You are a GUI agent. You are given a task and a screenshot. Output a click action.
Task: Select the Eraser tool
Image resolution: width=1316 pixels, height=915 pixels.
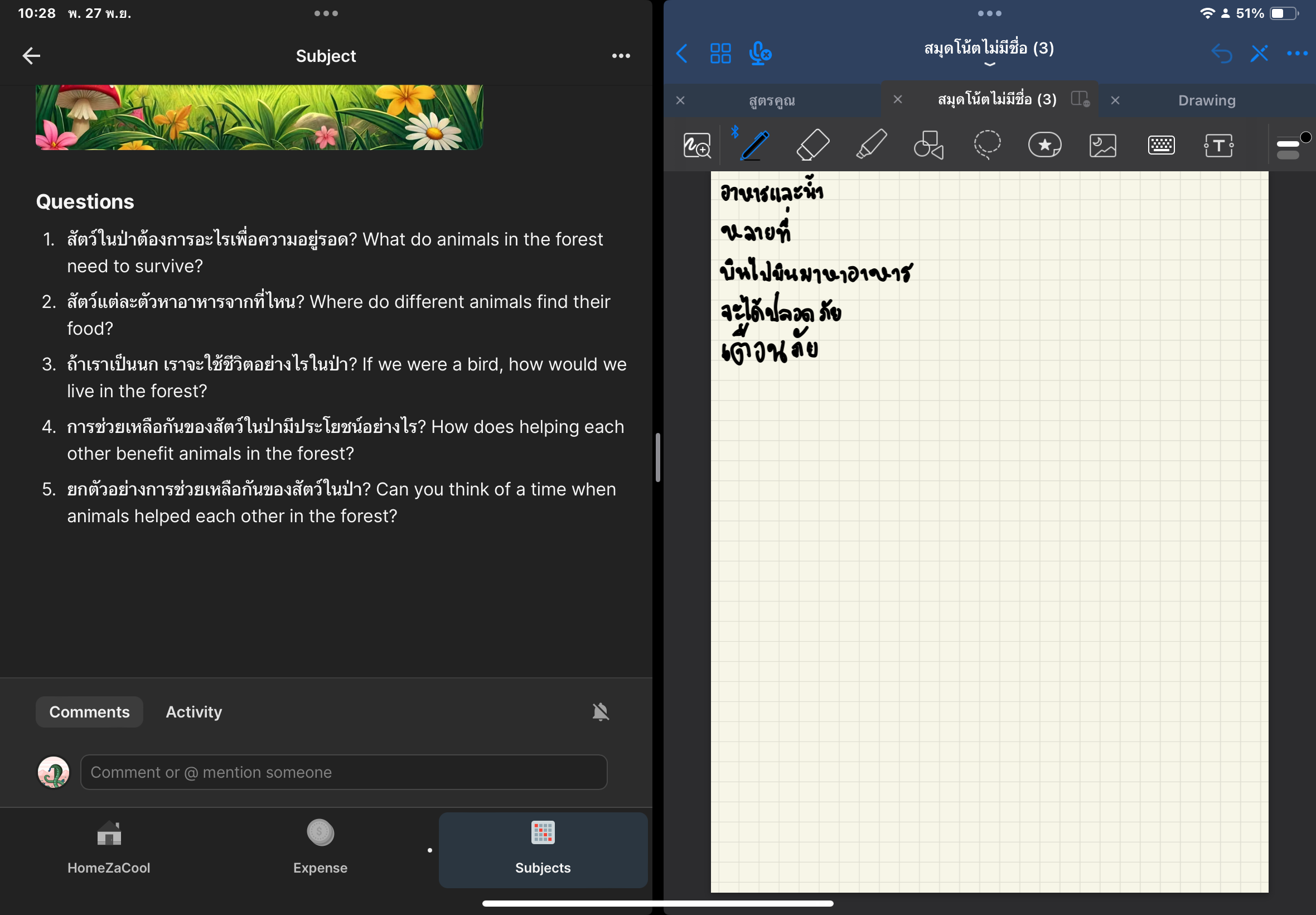[812, 145]
